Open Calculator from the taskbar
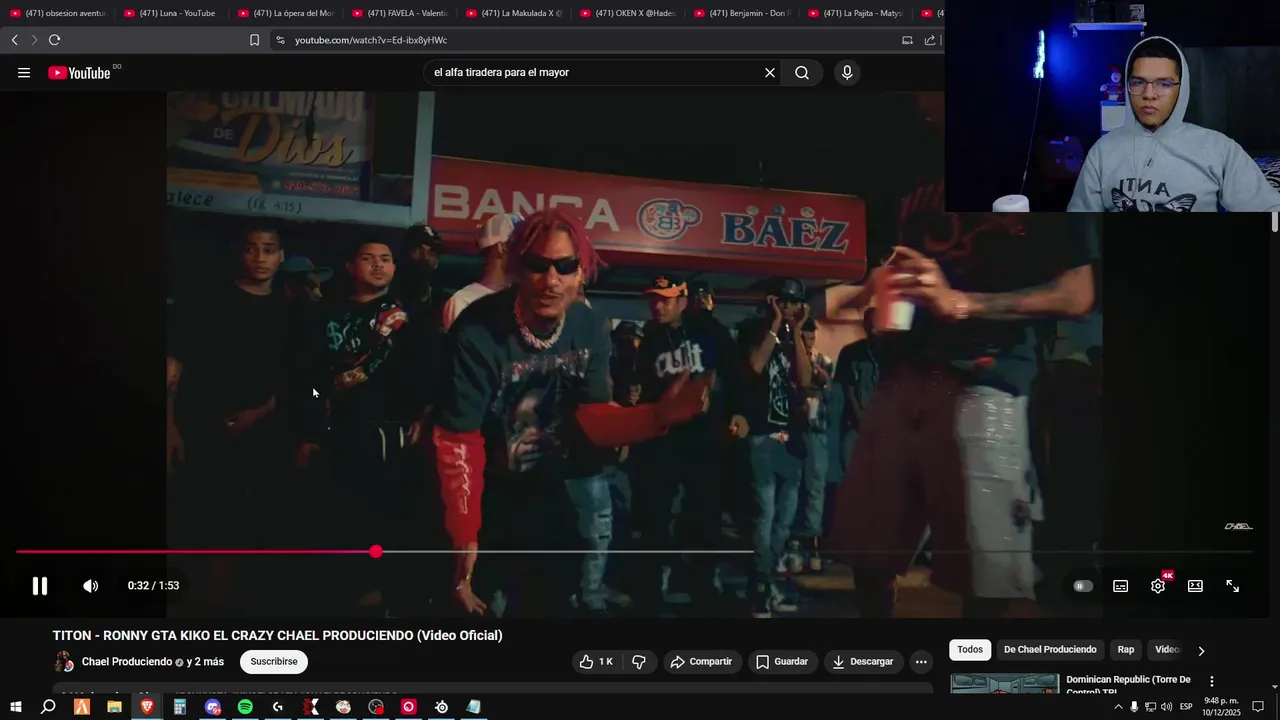Image resolution: width=1280 pixels, height=720 pixels. point(180,707)
